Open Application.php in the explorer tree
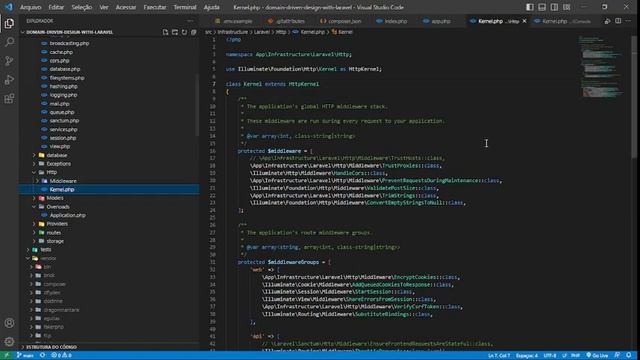 point(68,215)
